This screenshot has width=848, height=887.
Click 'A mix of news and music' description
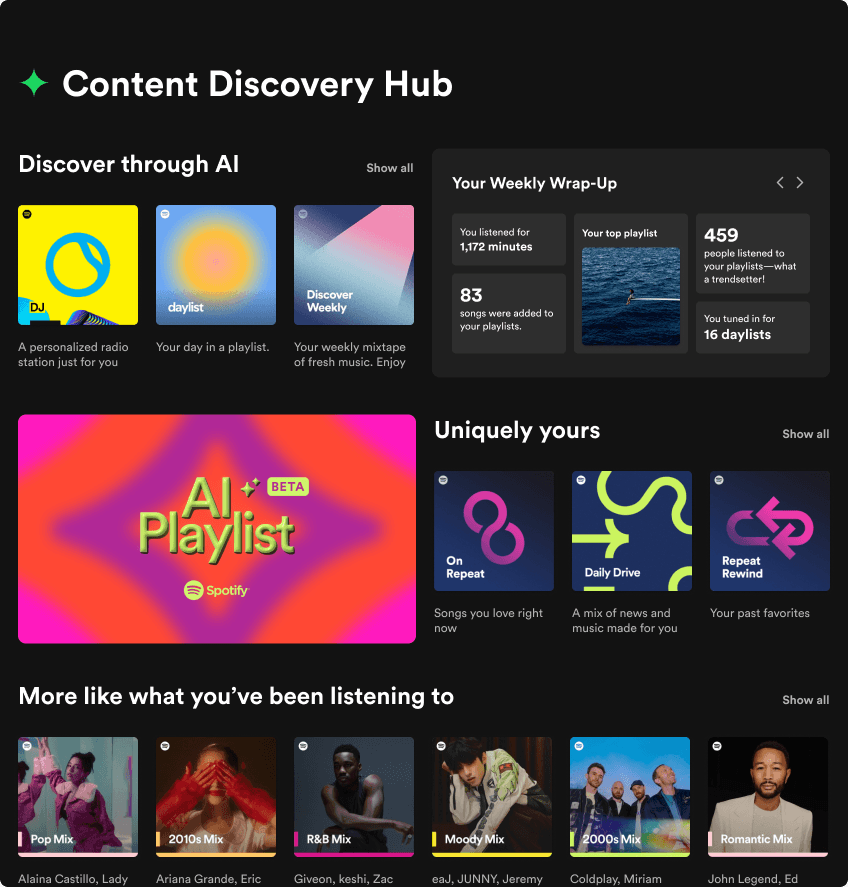tap(625, 621)
